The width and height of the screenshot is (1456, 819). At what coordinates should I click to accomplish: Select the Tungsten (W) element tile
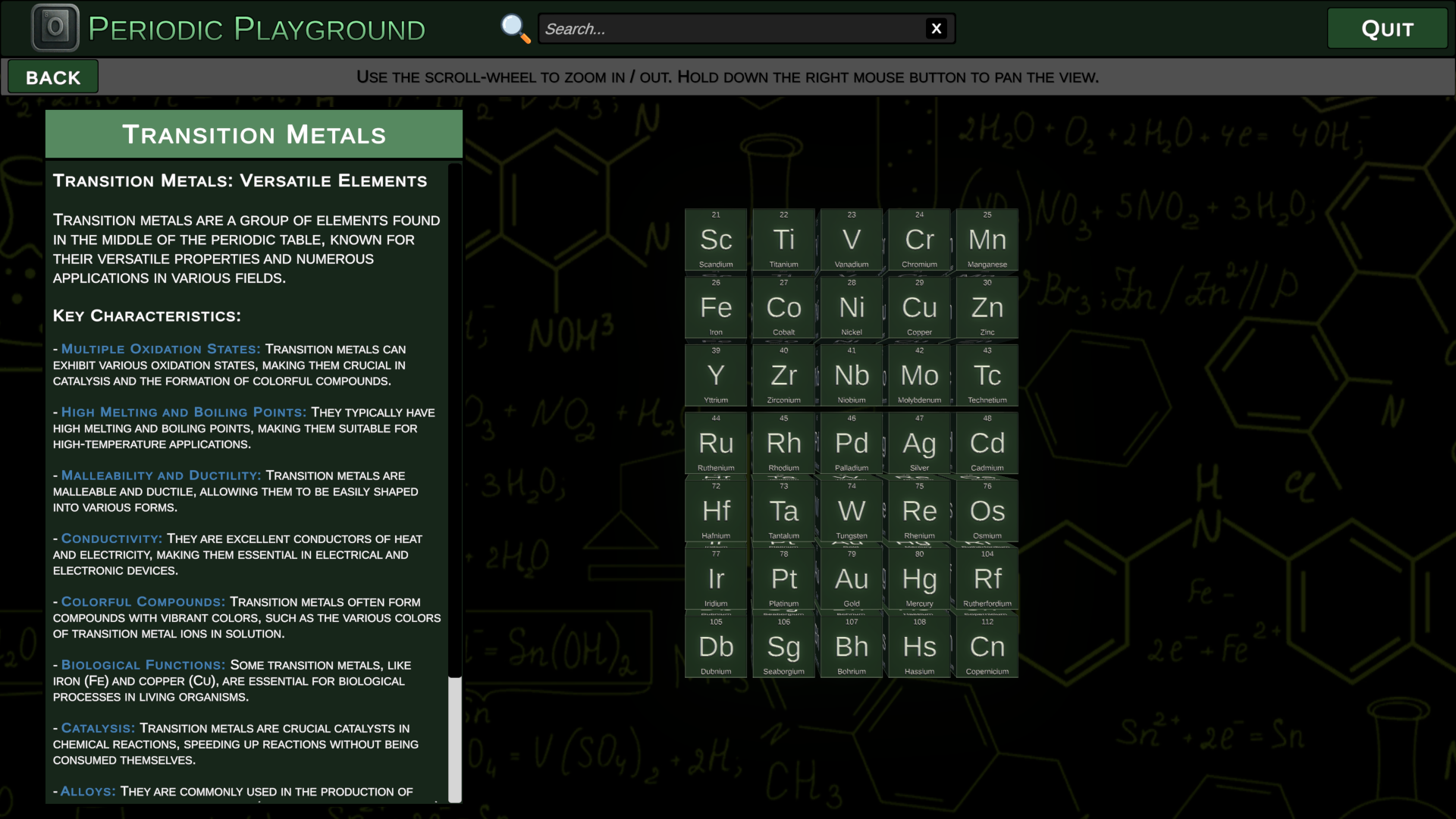(x=852, y=511)
